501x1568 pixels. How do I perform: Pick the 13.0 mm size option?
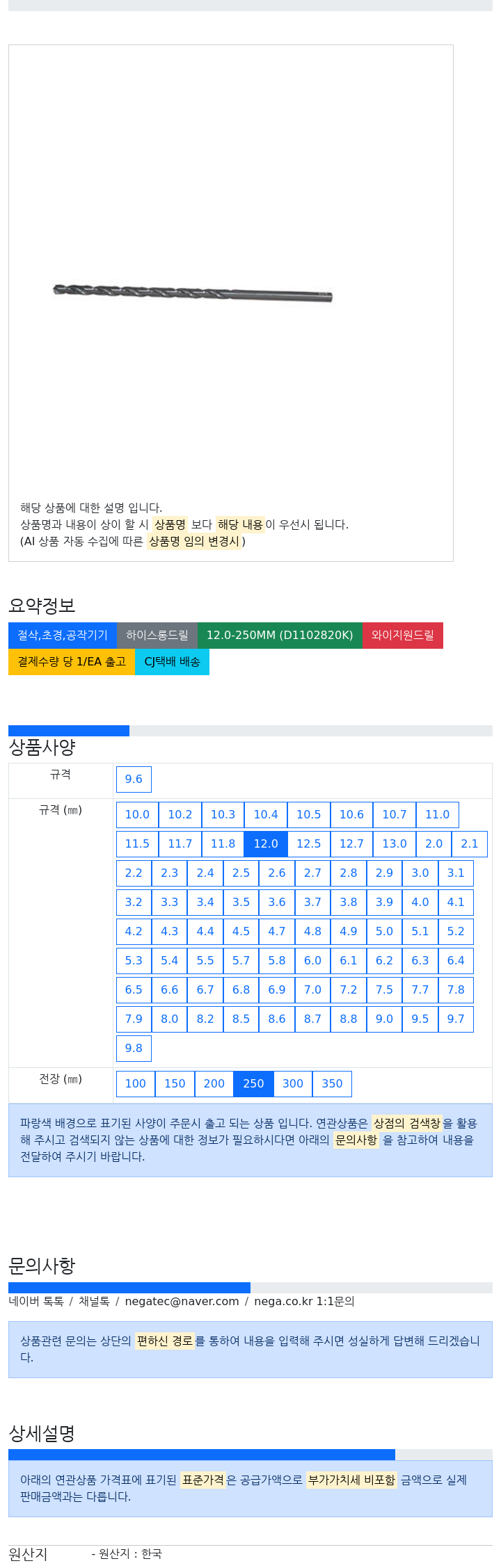point(395,843)
